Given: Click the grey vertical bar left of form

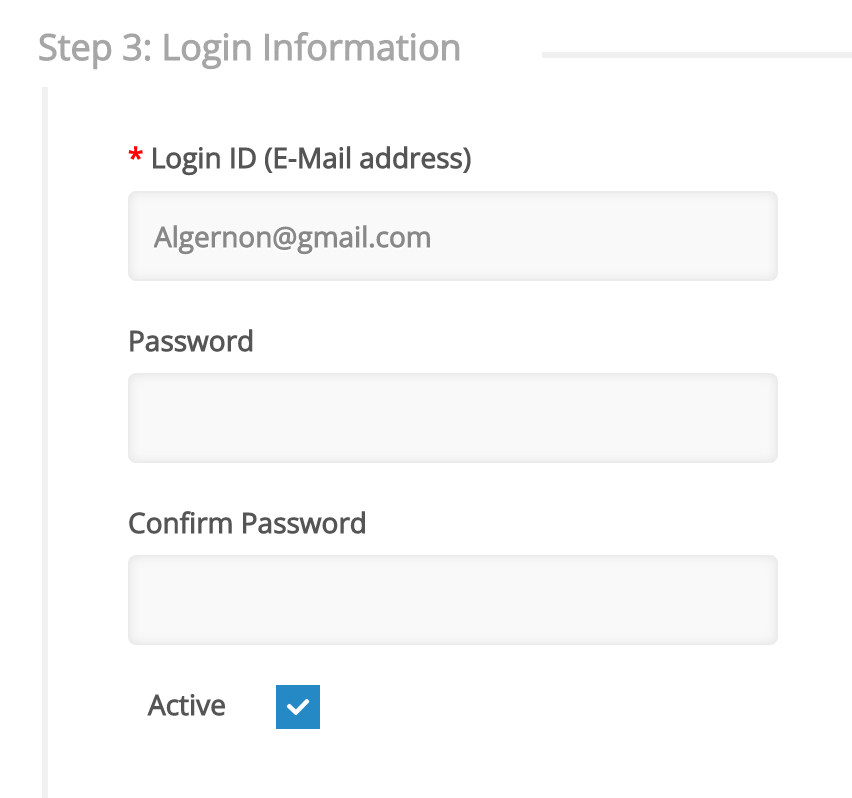Looking at the screenshot, I should click(44, 440).
